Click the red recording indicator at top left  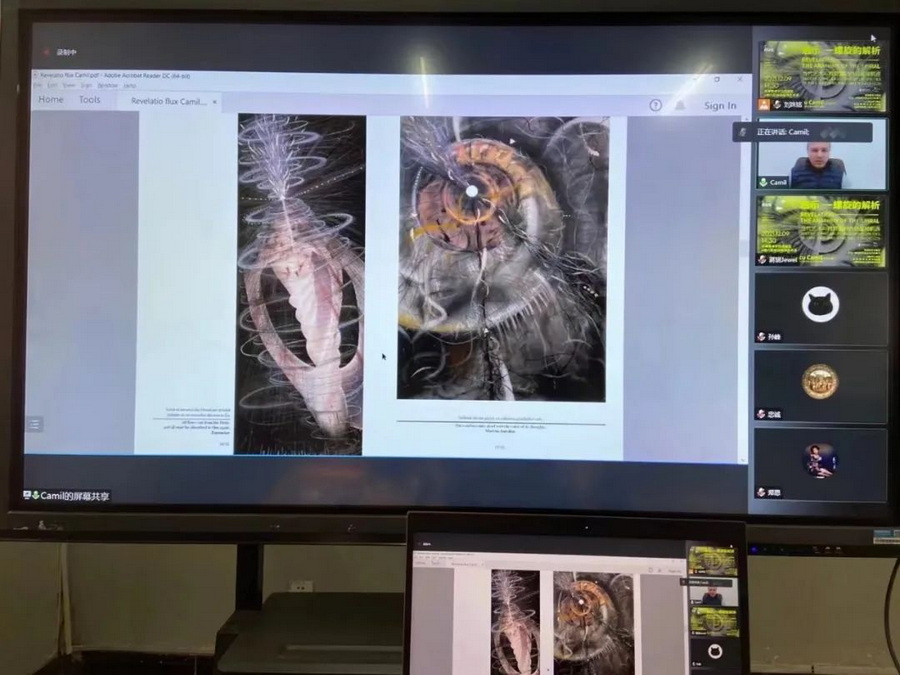47,52
